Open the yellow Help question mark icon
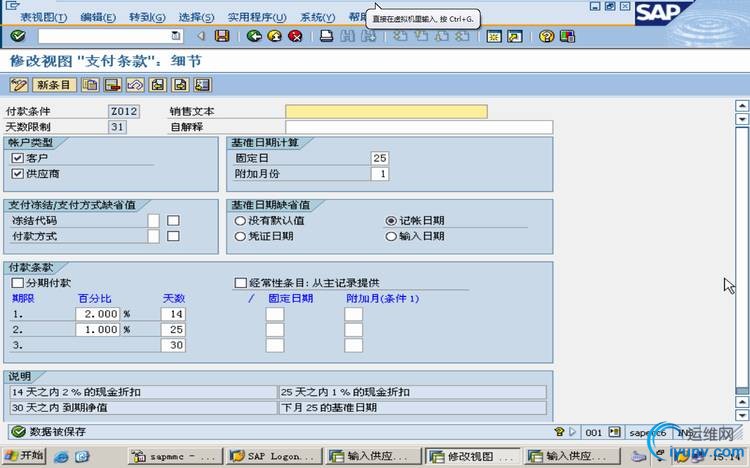This screenshot has height=468, width=750. pyautogui.click(x=546, y=36)
